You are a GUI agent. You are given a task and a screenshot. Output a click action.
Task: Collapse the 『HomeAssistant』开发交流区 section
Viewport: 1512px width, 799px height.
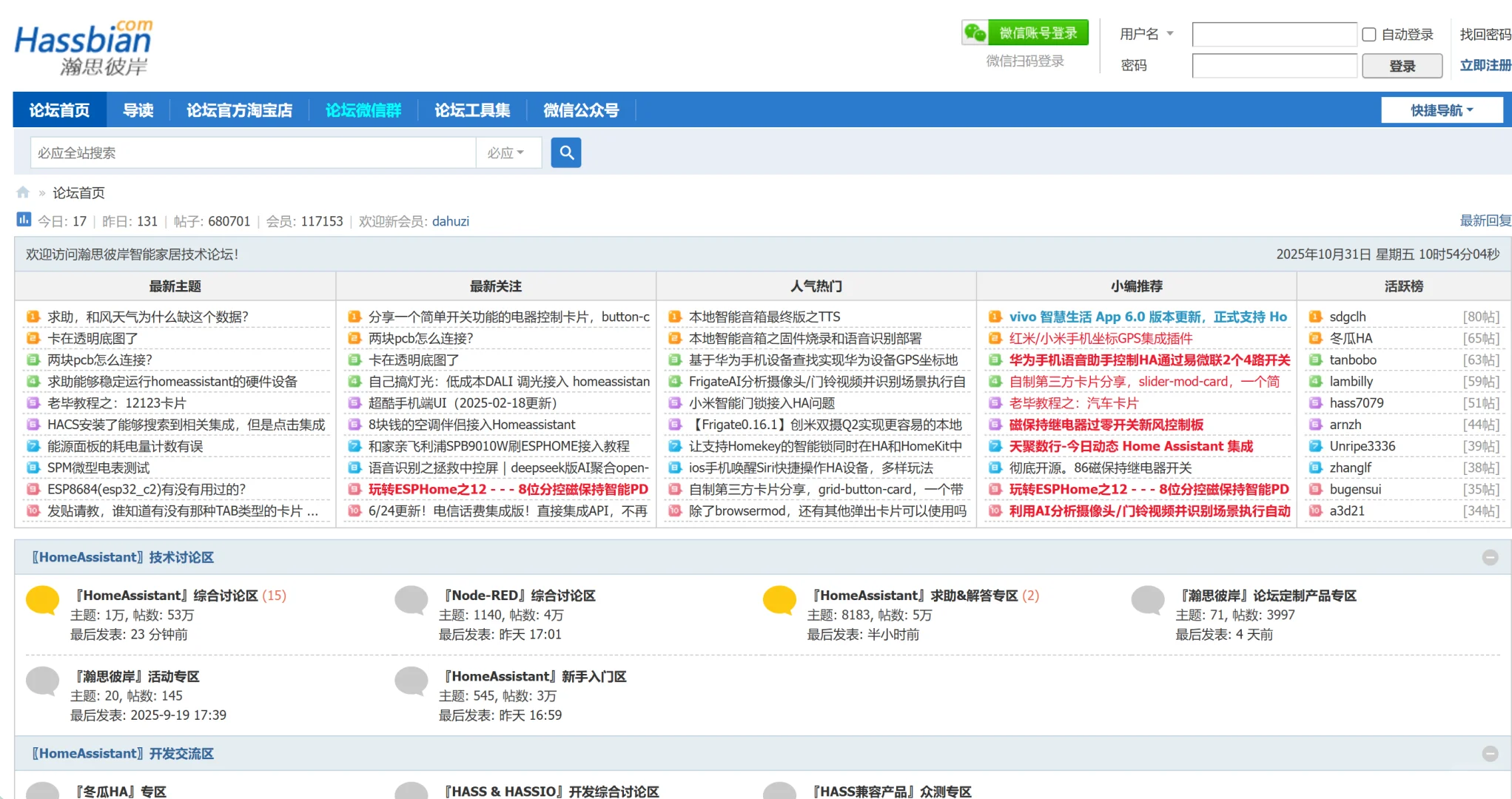[1490, 753]
